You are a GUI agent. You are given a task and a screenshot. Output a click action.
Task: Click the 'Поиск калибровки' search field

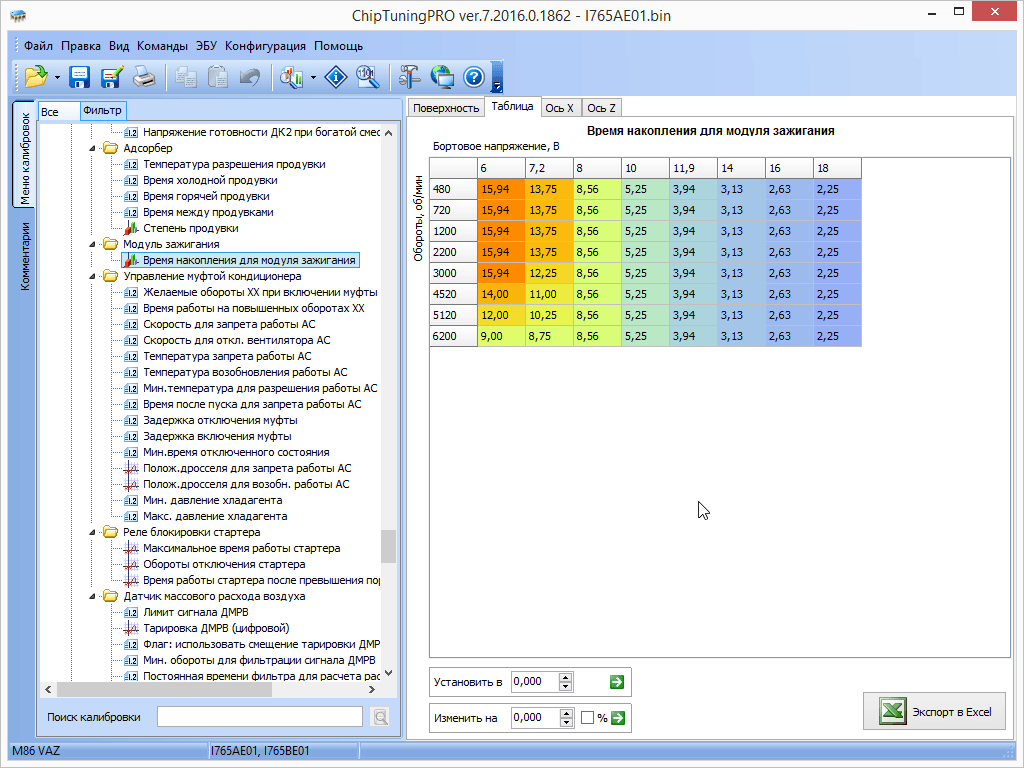tap(259, 717)
